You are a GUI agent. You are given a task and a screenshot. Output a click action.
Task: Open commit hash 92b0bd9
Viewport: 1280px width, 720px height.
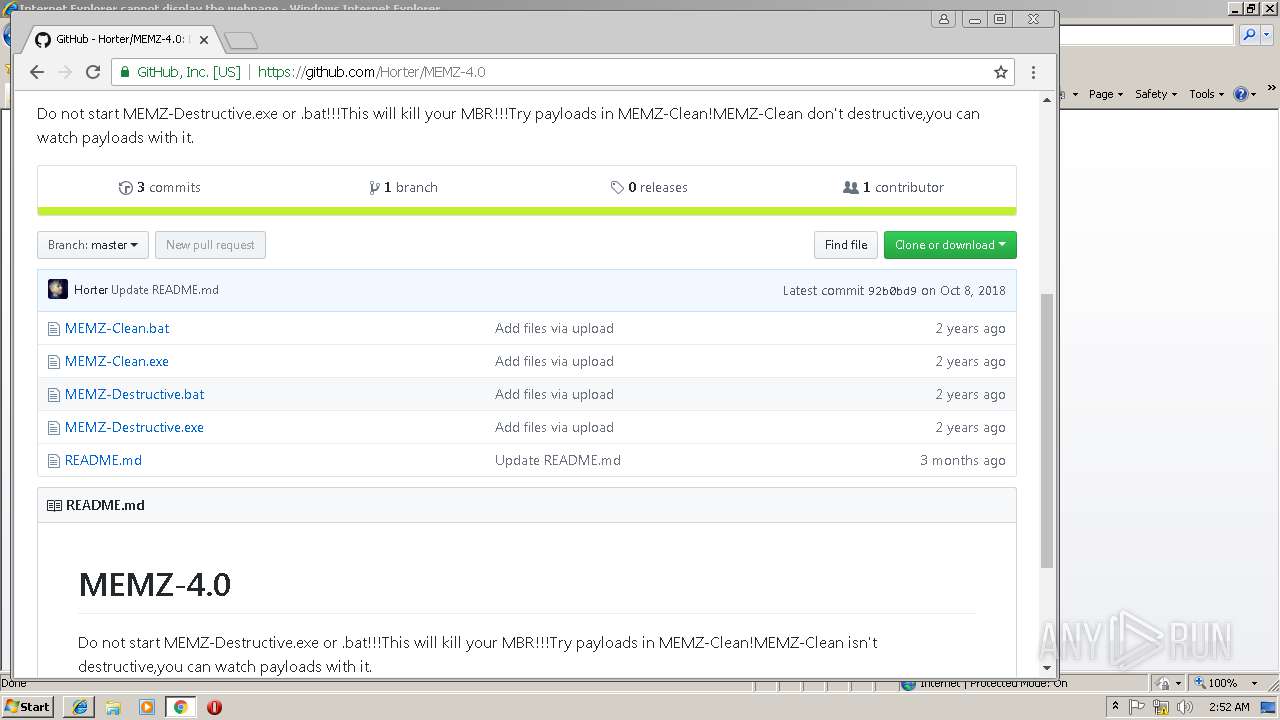click(892, 291)
